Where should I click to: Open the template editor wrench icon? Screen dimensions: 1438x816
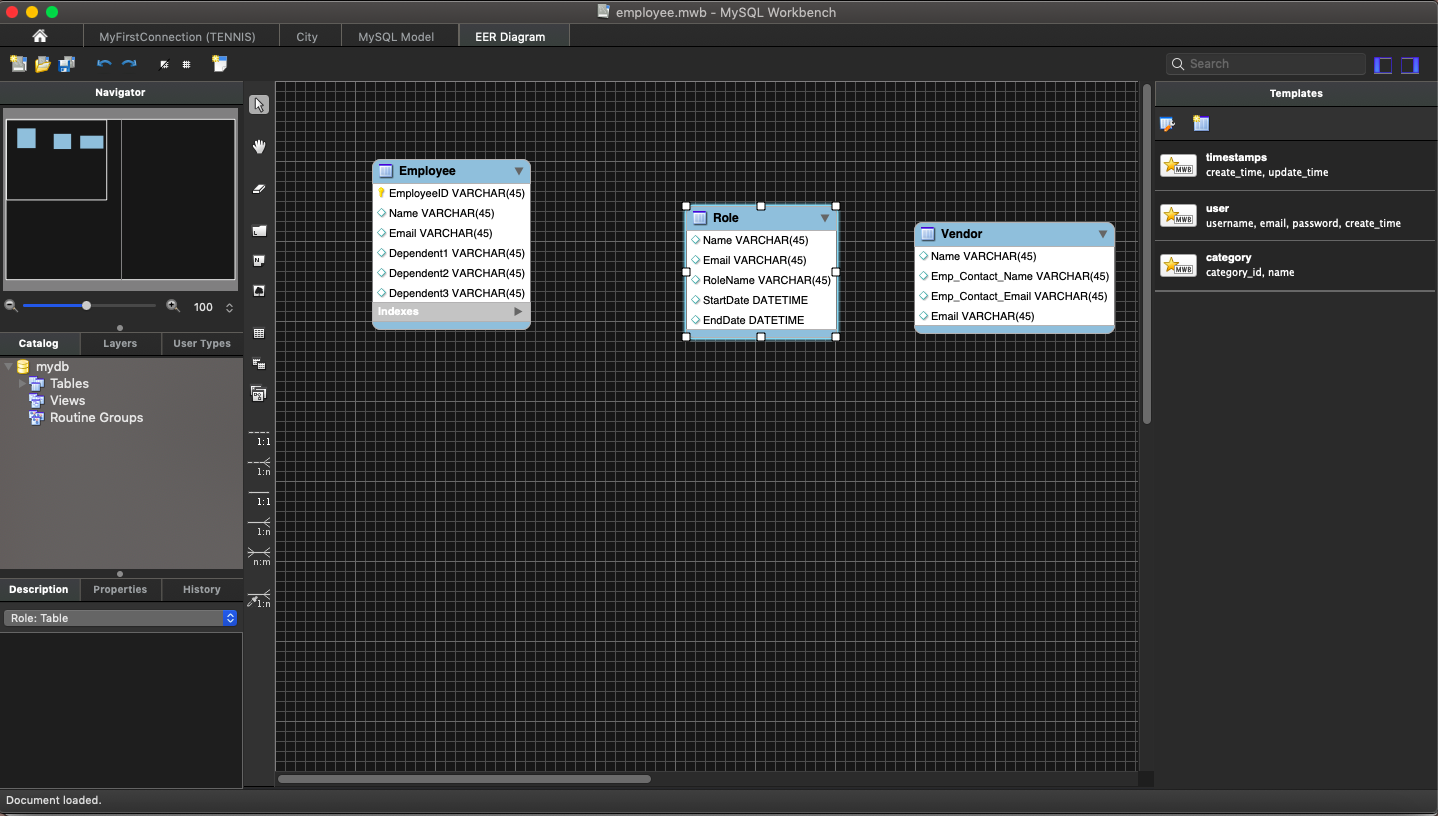[x=1167, y=124]
